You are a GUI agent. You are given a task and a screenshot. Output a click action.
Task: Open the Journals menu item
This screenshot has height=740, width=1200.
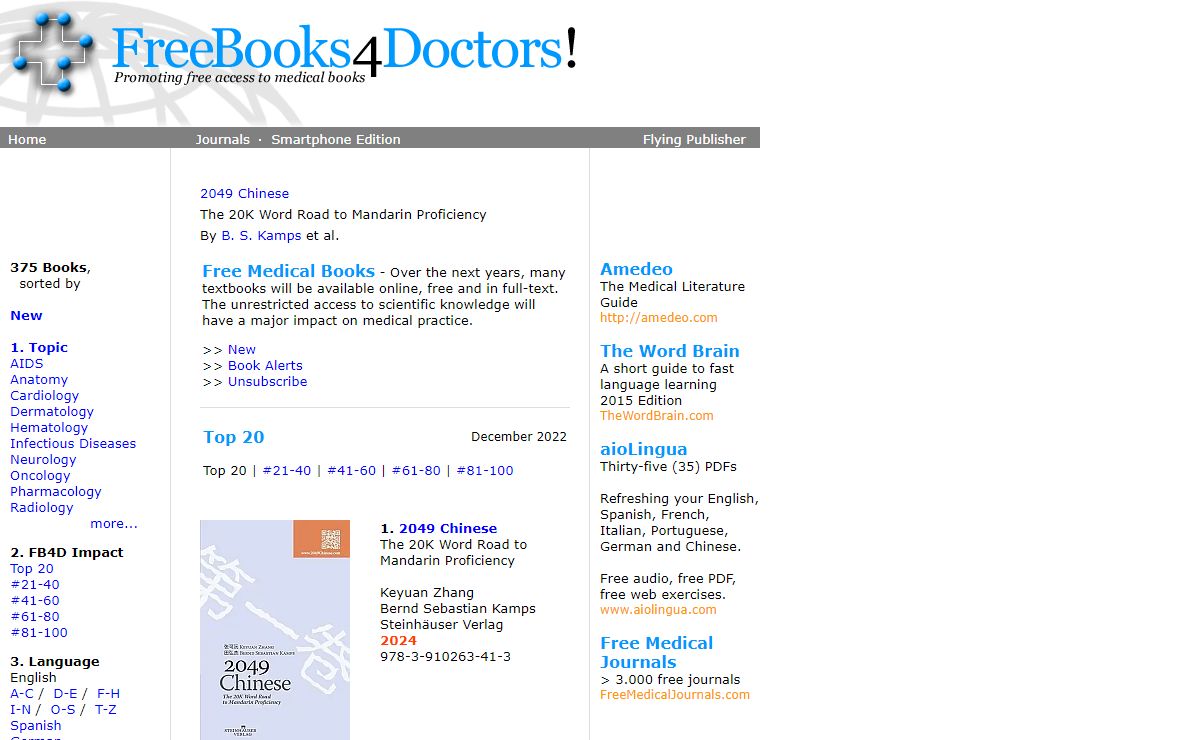point(222,139)
